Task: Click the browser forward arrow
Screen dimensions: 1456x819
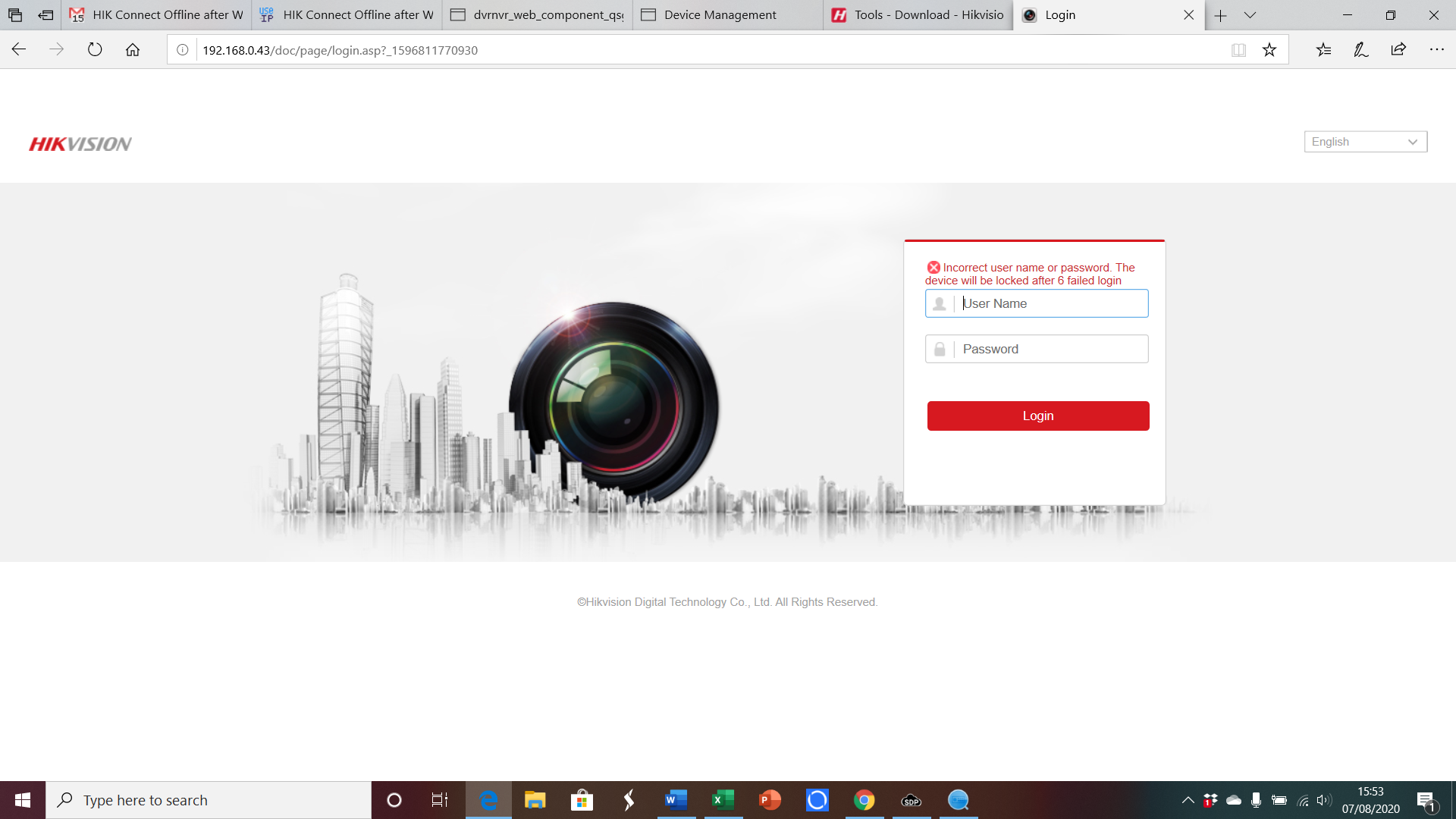Action: 57,50
